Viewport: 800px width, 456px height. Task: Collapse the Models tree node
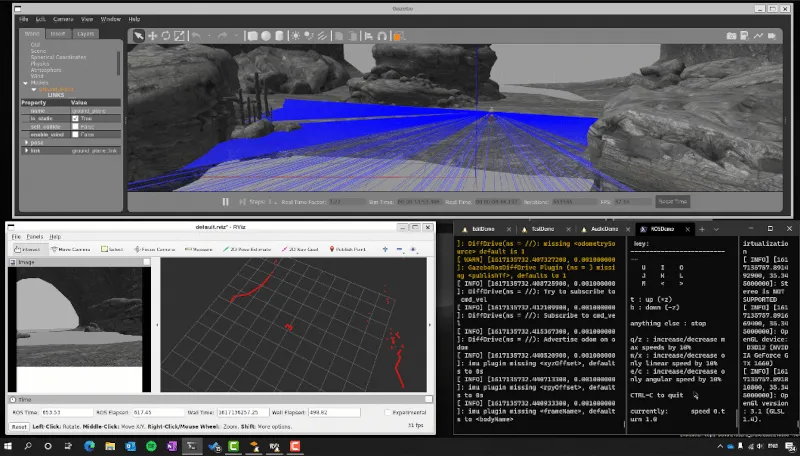[27, 83]
